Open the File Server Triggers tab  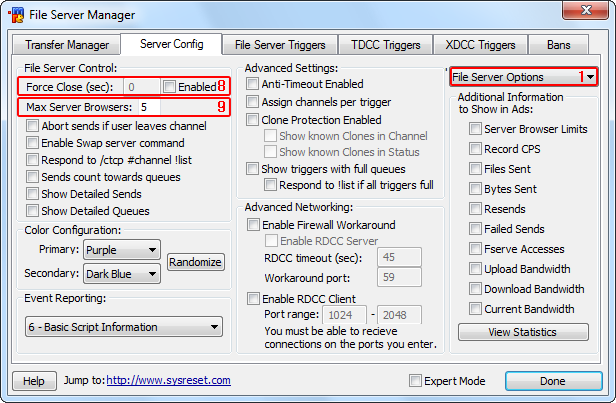coord(280,45)
